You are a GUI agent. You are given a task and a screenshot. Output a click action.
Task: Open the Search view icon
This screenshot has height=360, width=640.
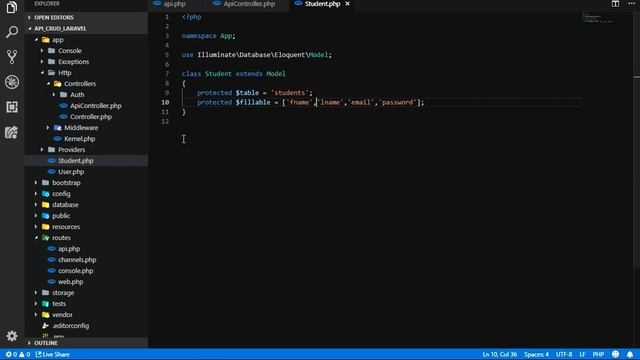point(12,32)
